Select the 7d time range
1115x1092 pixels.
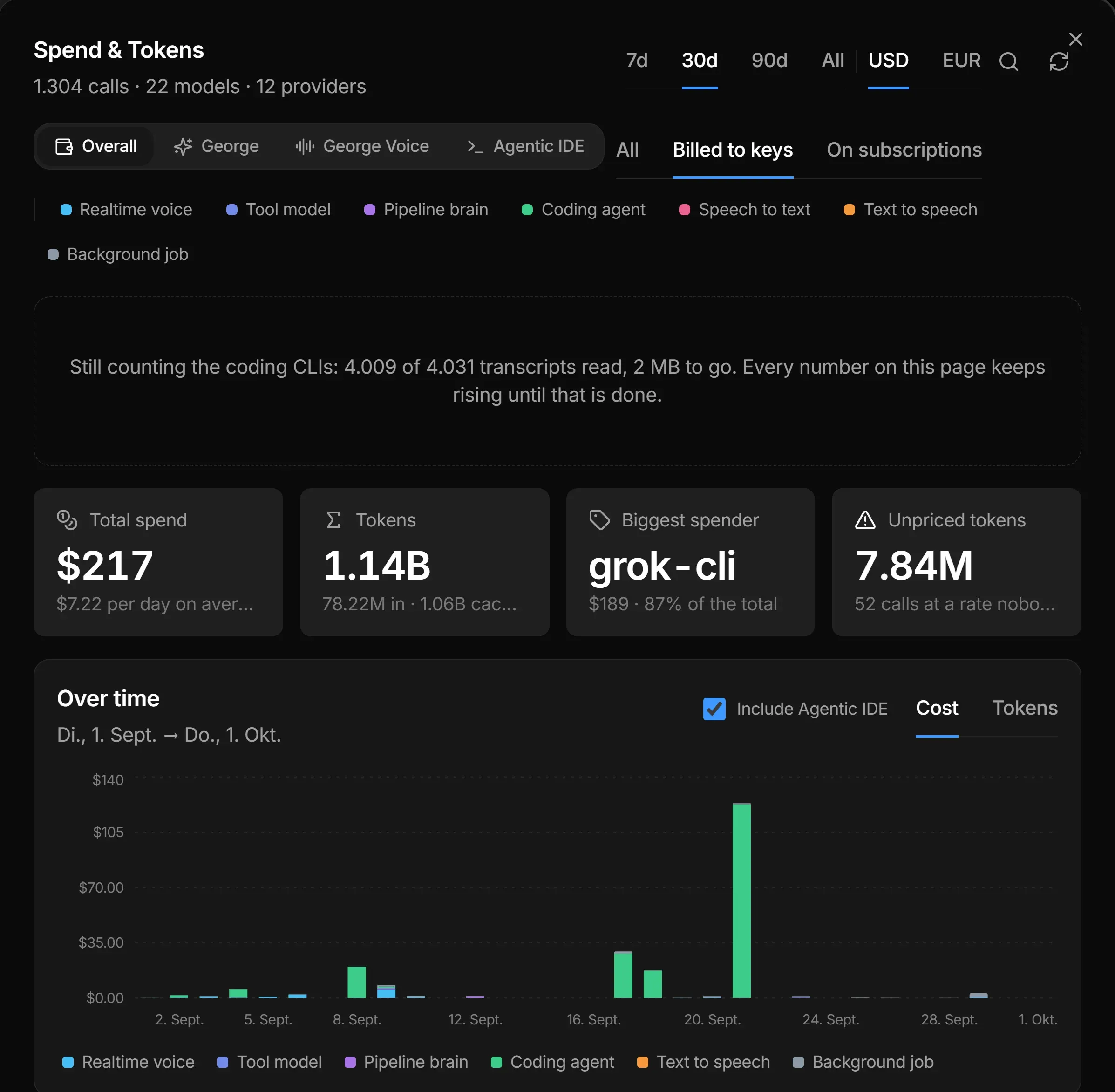tap(636, 60)
